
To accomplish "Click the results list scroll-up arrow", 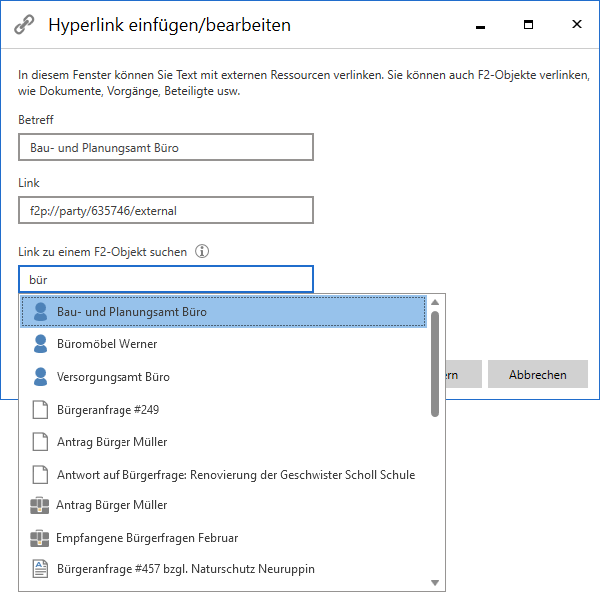I will [435, 302].
